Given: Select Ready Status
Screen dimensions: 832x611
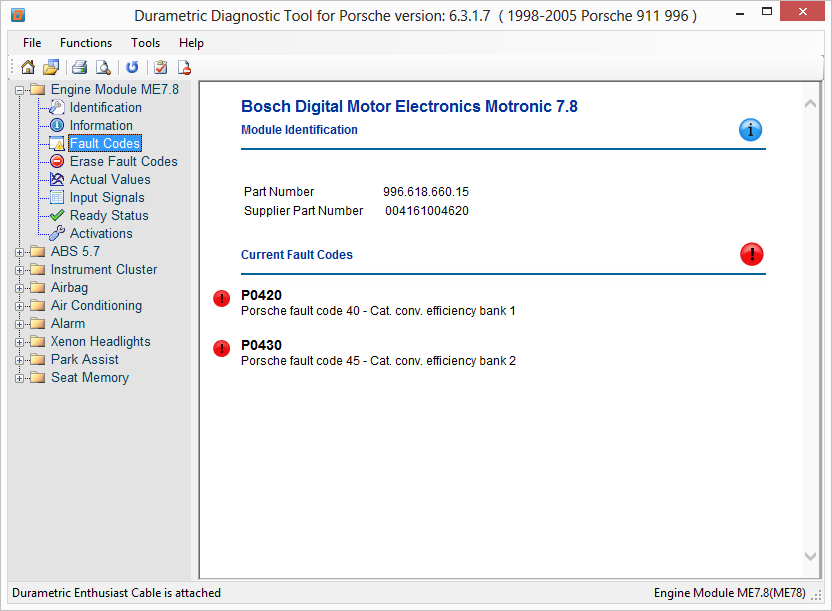Looking at the screenshot, I should tap(109, 215).
